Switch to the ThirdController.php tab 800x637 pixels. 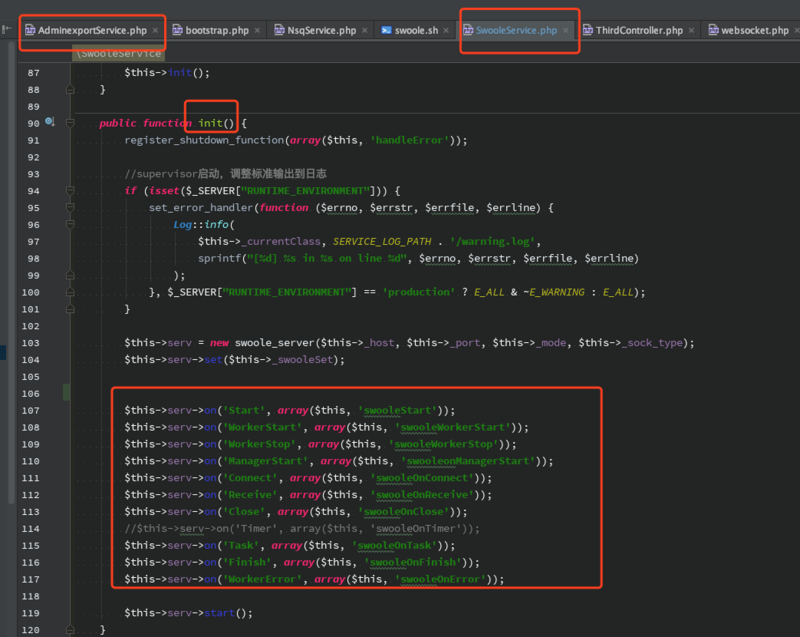[x=639, y=31]
